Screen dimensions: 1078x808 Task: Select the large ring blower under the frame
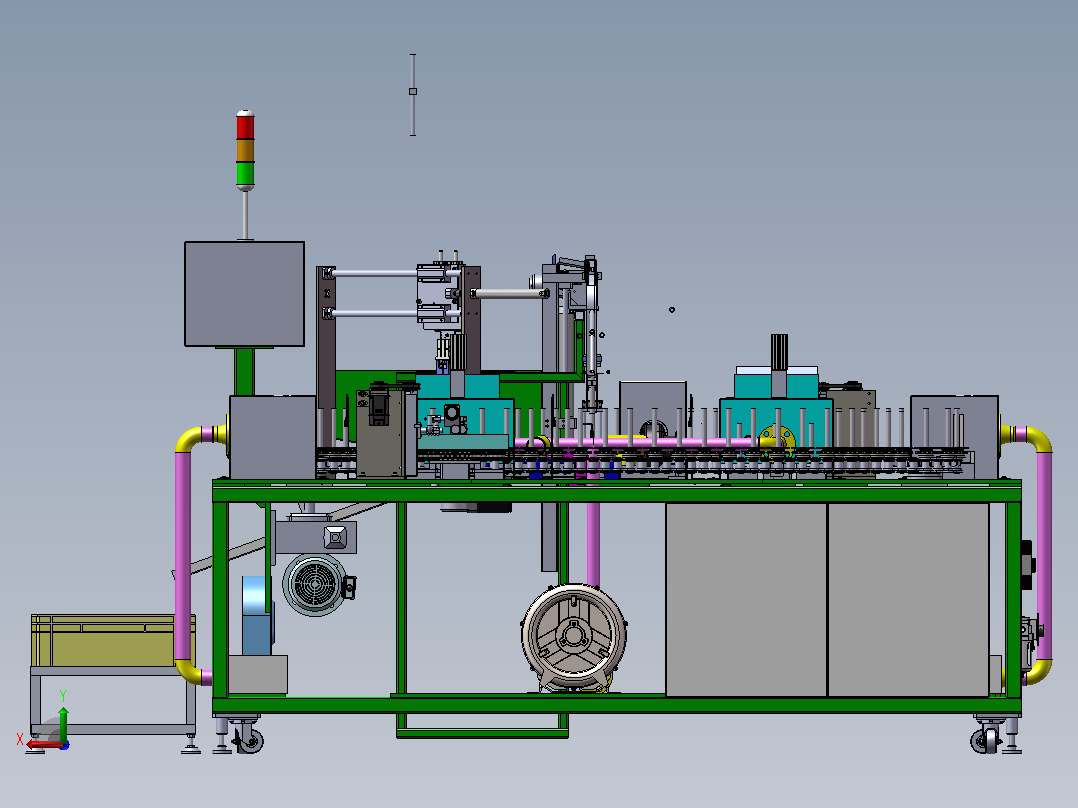point(574,636)
